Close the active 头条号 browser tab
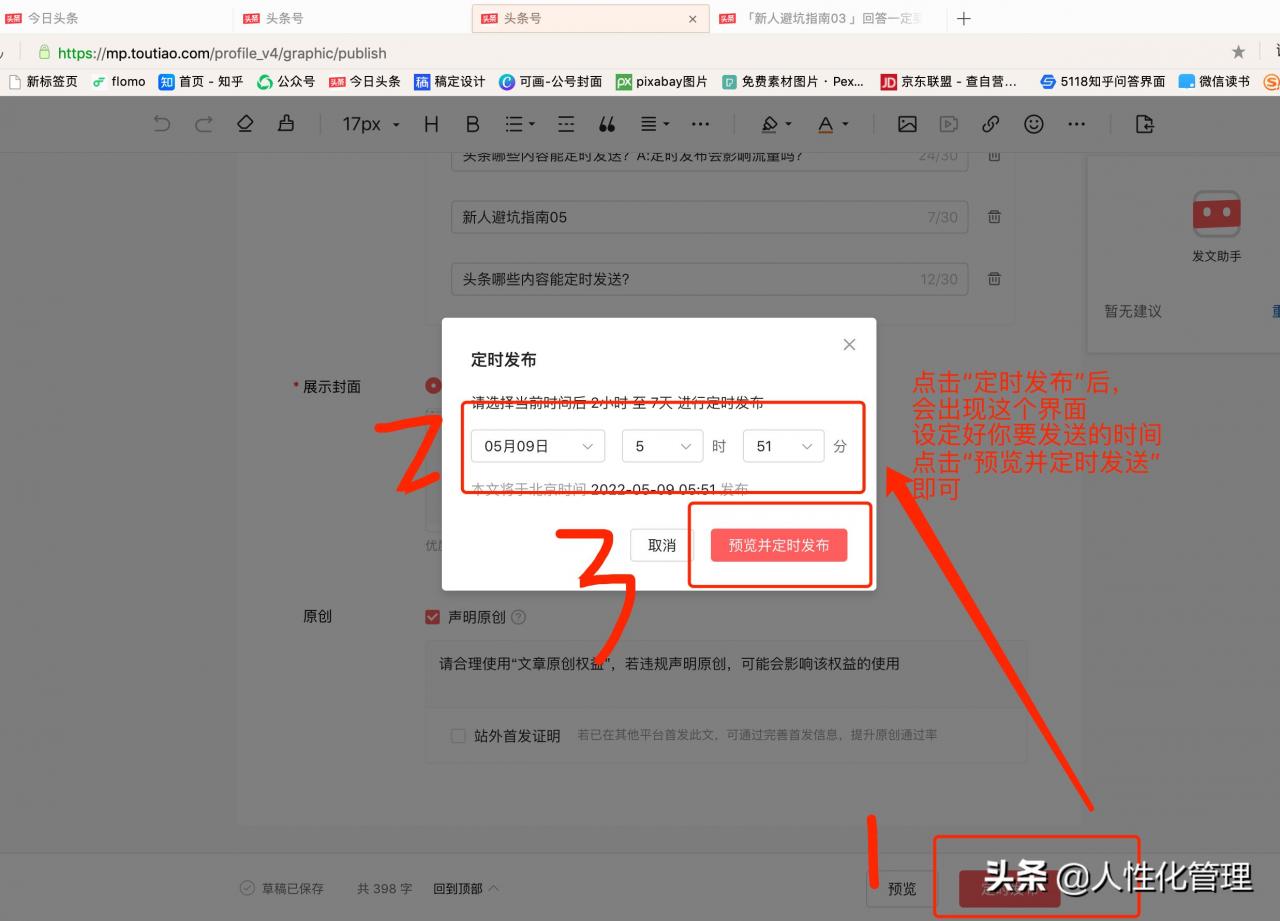 (693, 19)
